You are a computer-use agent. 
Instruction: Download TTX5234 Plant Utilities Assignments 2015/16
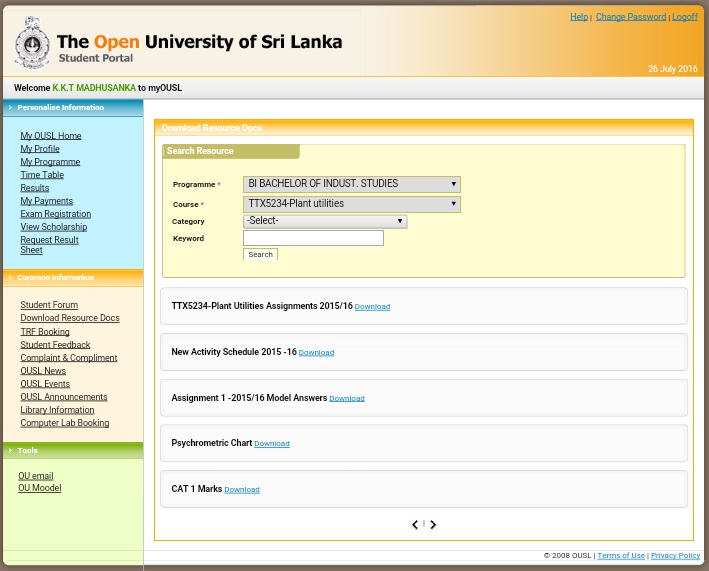[372, 307]
